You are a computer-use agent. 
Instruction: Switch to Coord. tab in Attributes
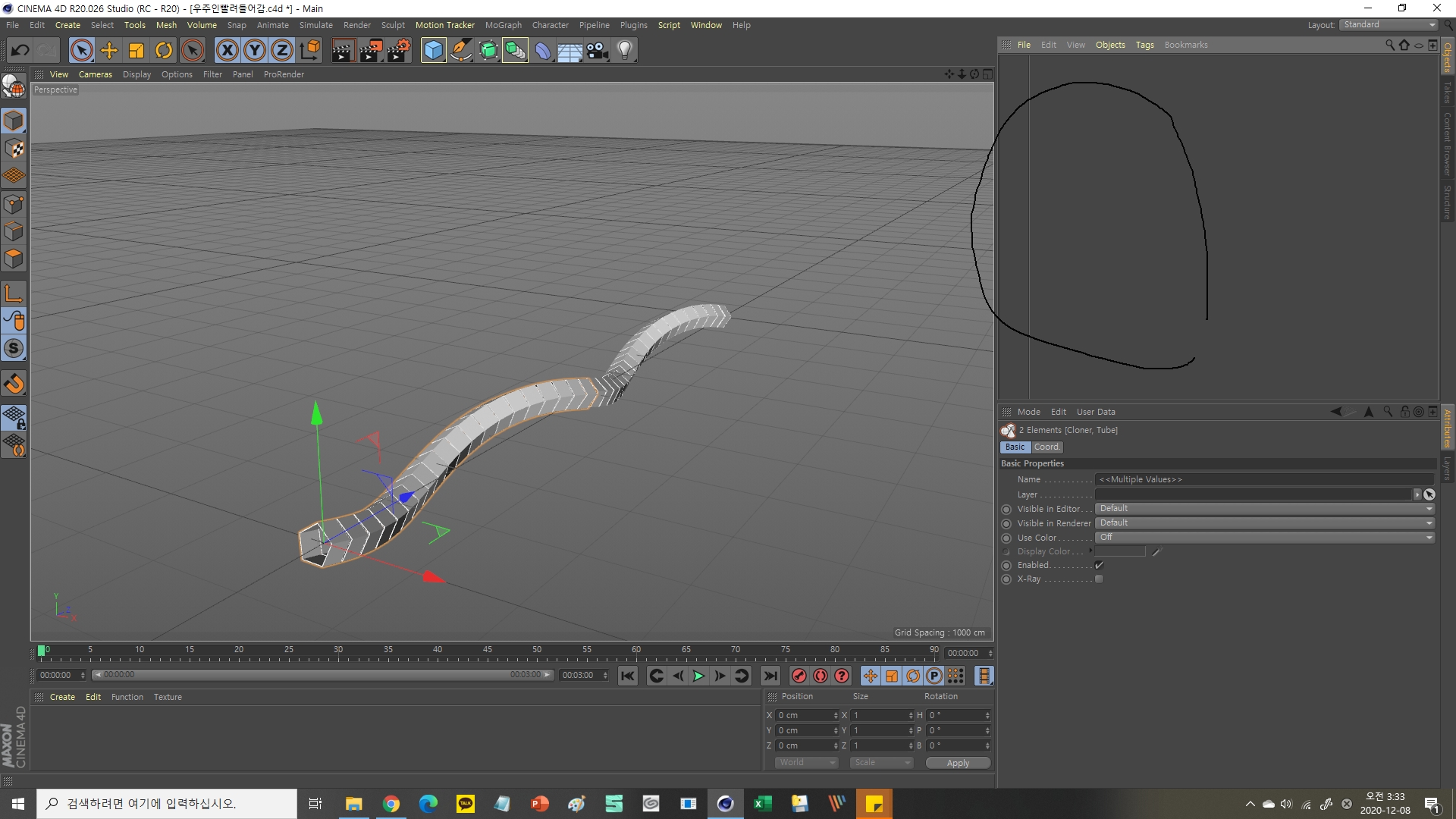(x=1046, y=447)
